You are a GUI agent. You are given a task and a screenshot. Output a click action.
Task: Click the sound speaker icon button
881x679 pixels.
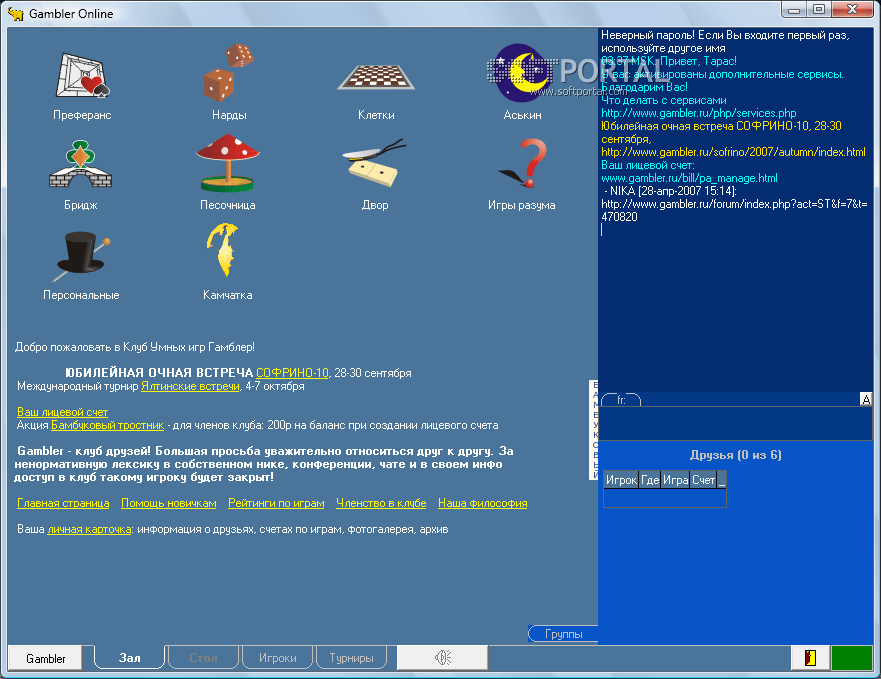(x=442, y=658)
